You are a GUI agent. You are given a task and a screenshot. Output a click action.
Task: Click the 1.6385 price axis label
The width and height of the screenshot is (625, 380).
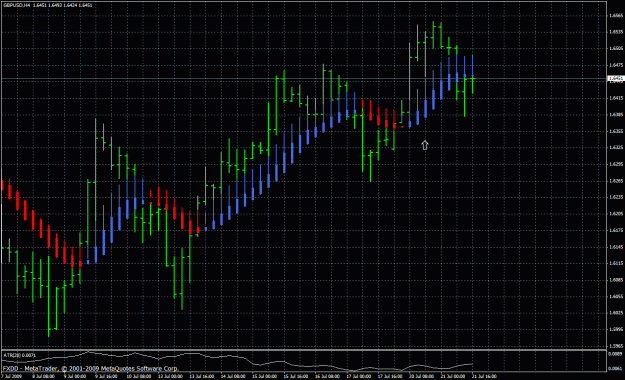[616, 114]
